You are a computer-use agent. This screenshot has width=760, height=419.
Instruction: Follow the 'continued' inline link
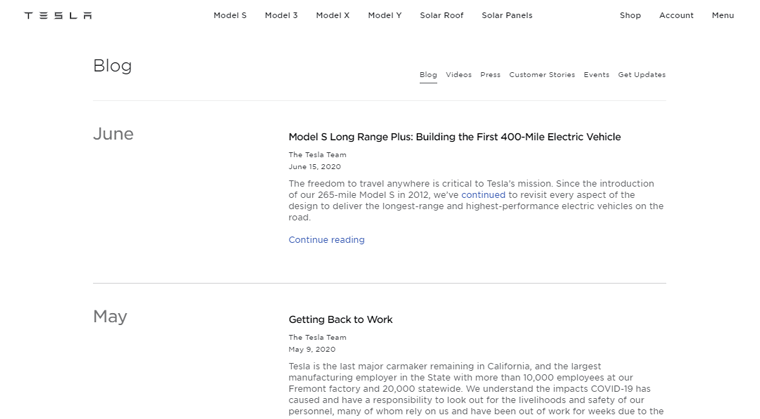click(x=483, y=195)
